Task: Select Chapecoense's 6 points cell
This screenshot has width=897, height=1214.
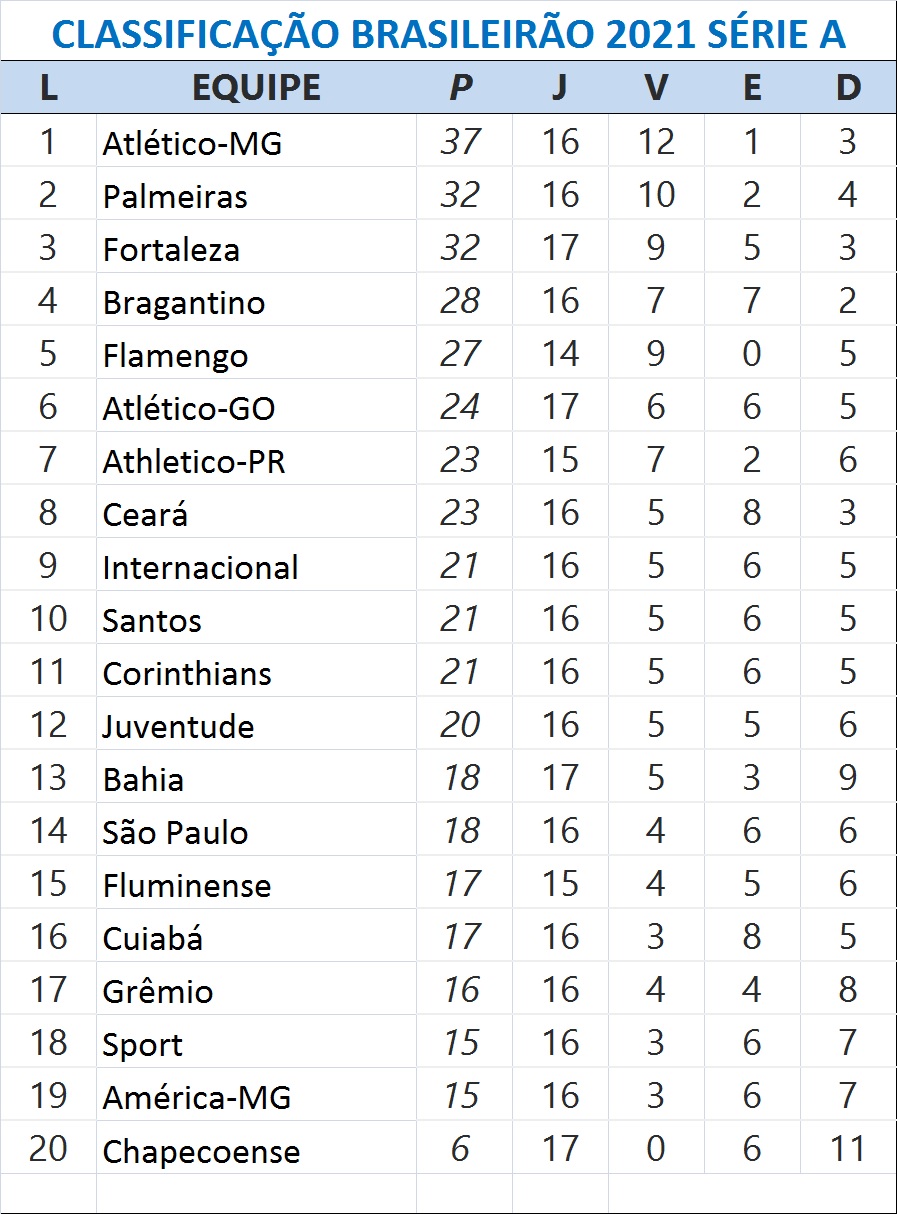Action: point(460,1149)
